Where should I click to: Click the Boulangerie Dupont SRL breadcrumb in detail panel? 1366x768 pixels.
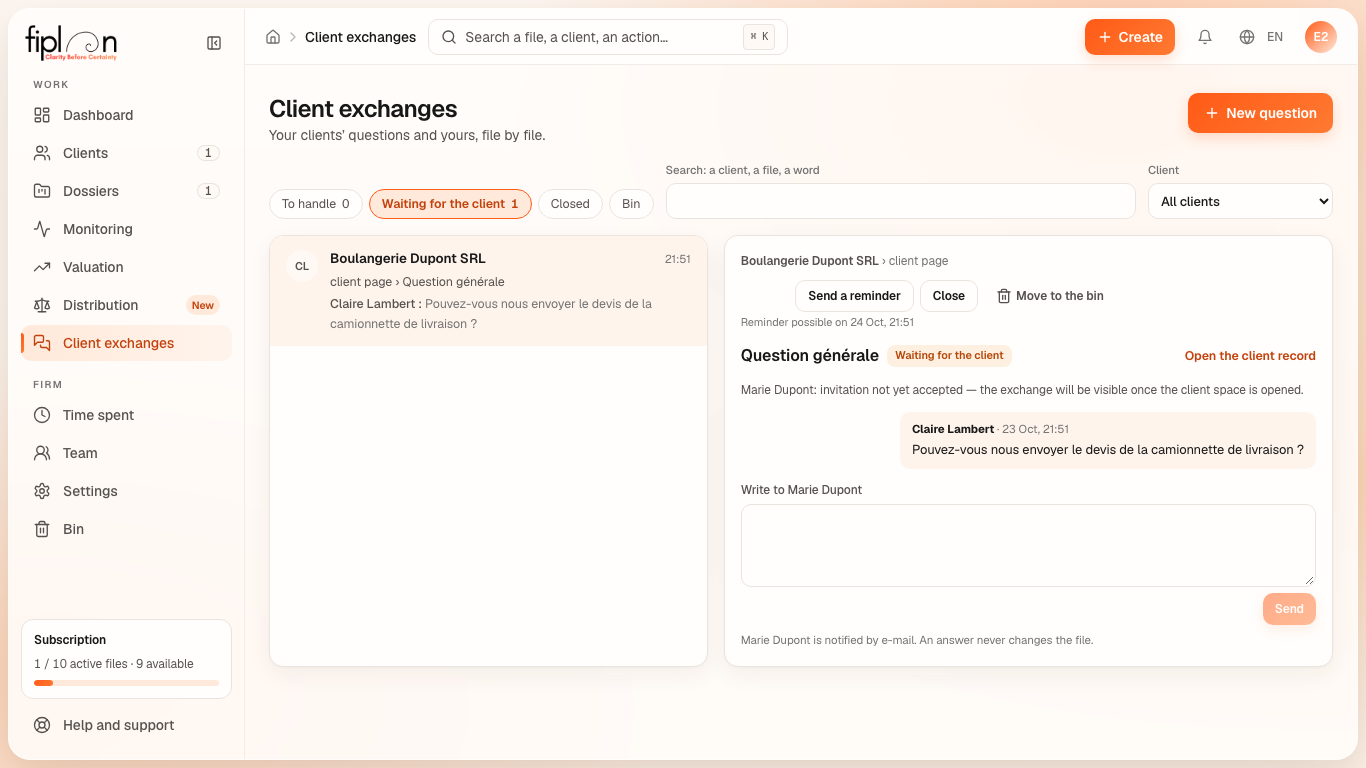tap(810, 261)
